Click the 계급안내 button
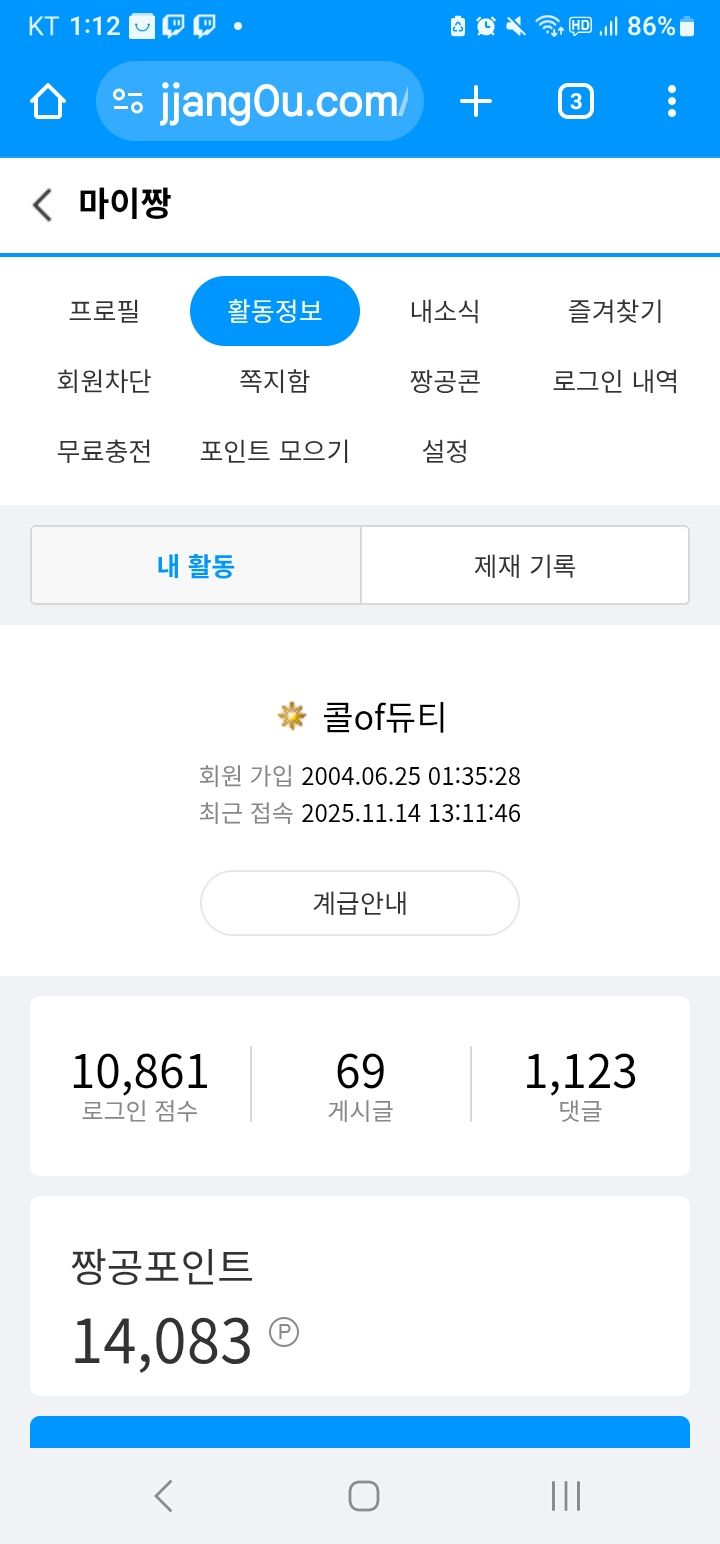Screen dimensions: 720x1544 point(360,903)
